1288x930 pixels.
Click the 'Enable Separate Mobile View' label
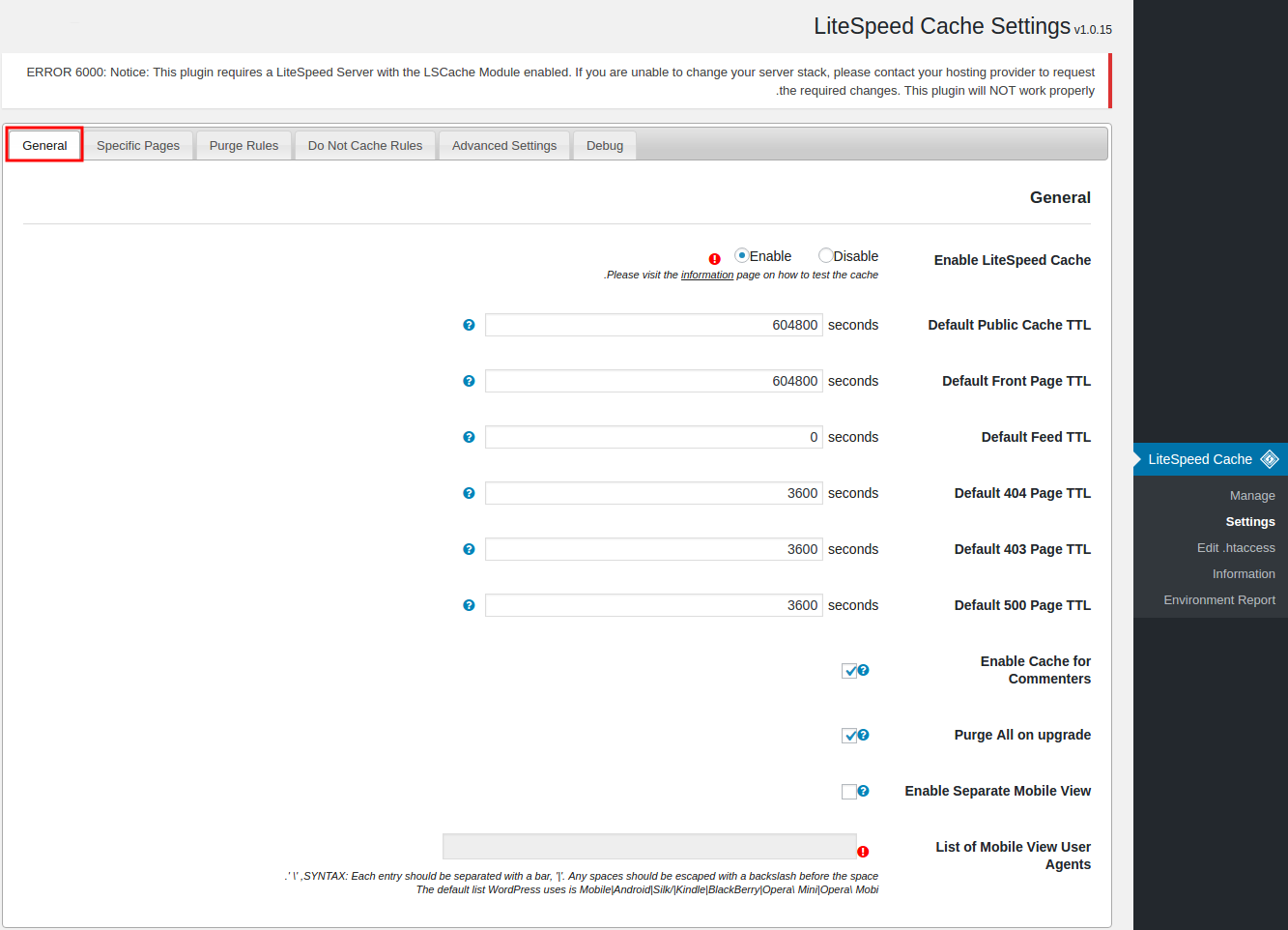click(998, 791)
